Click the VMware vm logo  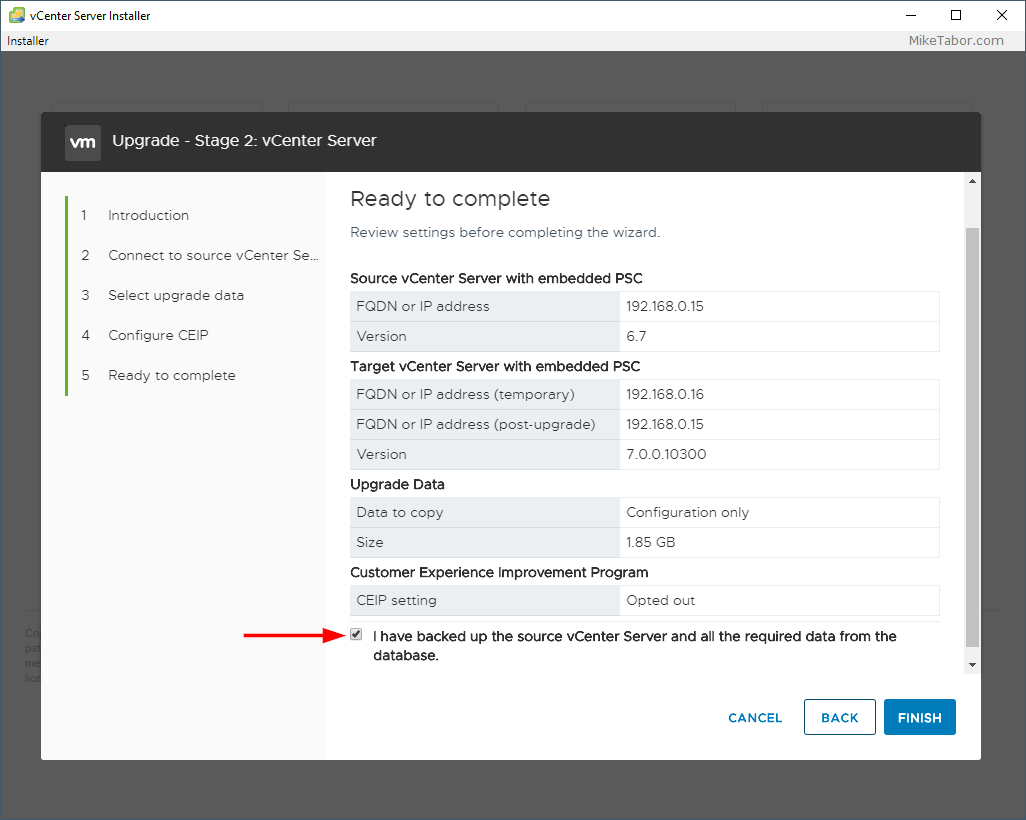(x=82, y=142)
